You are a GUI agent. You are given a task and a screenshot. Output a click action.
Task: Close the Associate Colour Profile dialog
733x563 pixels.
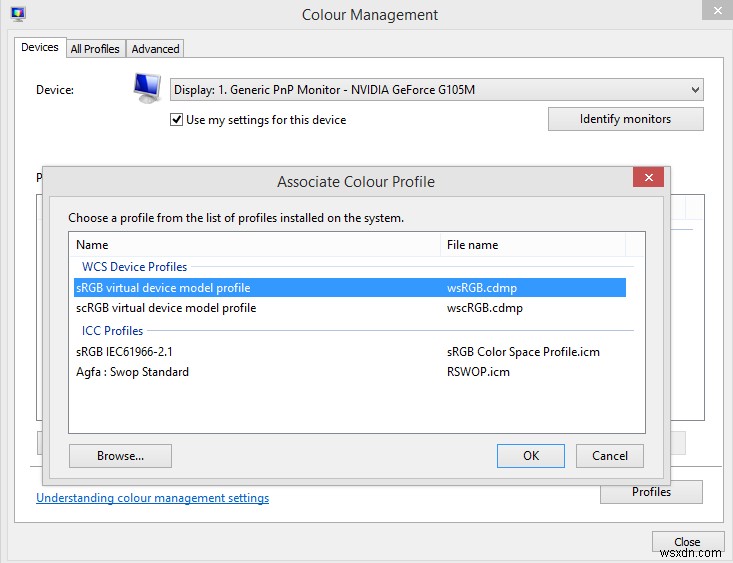(649, 178)
